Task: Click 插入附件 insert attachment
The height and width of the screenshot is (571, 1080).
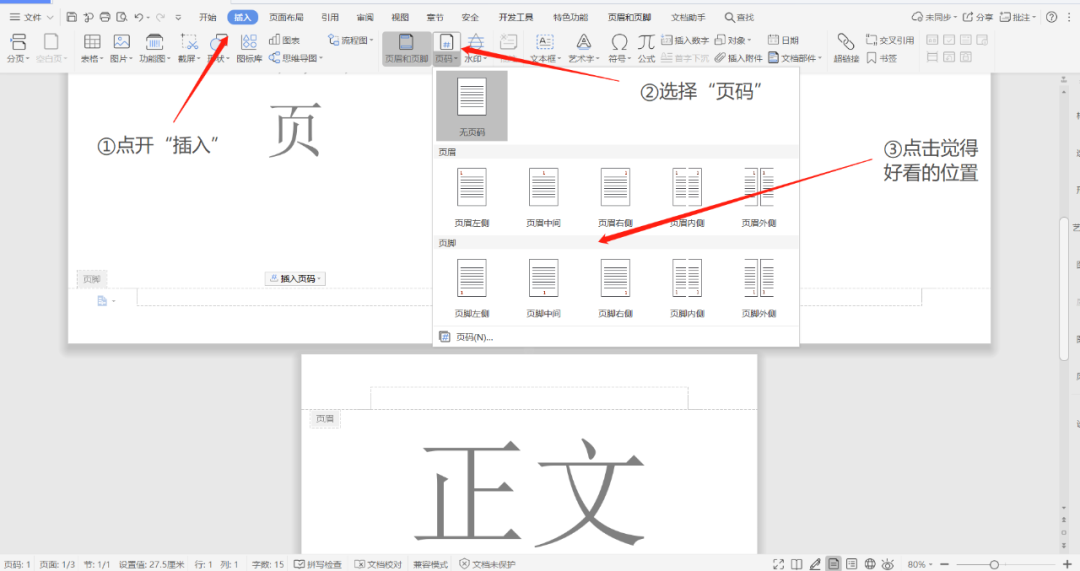Action: tap(738, 58)
